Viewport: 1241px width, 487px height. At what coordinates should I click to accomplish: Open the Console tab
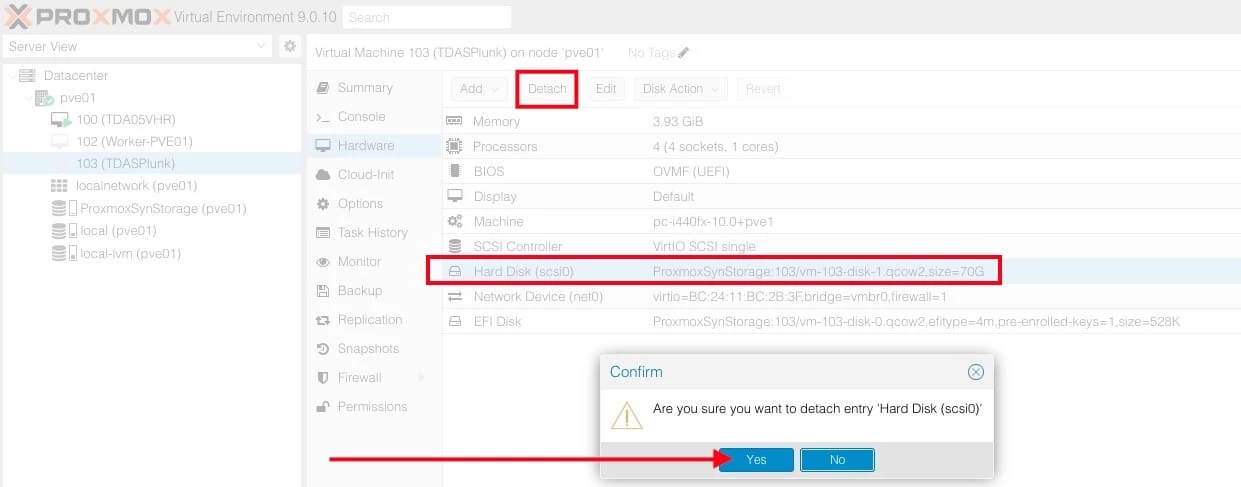tap(373, 117)
